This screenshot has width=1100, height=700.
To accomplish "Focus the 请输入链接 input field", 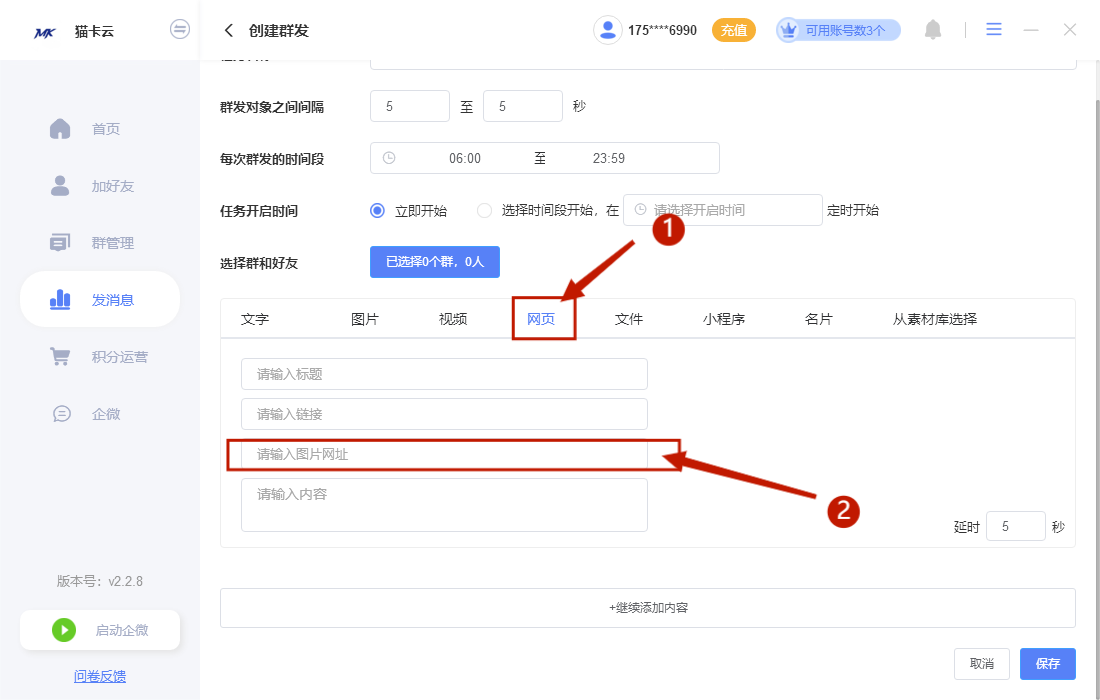I will (444, 414).
